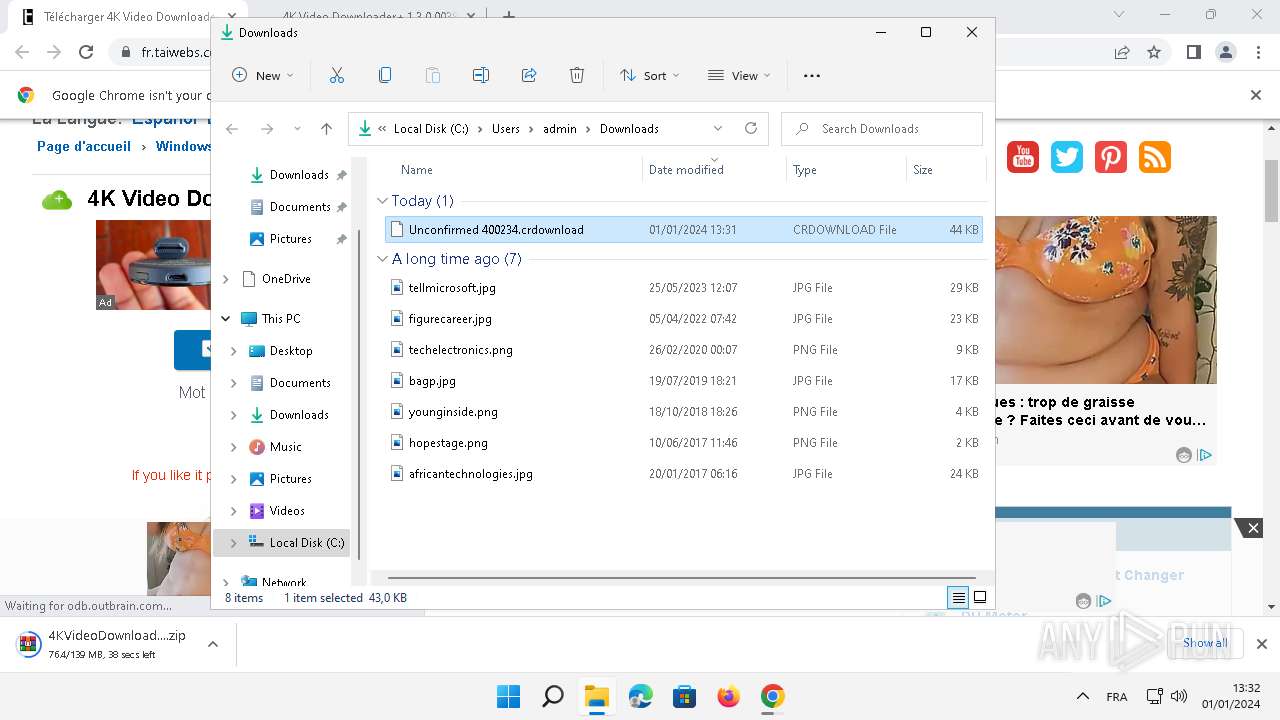Screen dimensions: 1280x720
Task: Open the See more ellipsis menu
Action: coord(812,75)
